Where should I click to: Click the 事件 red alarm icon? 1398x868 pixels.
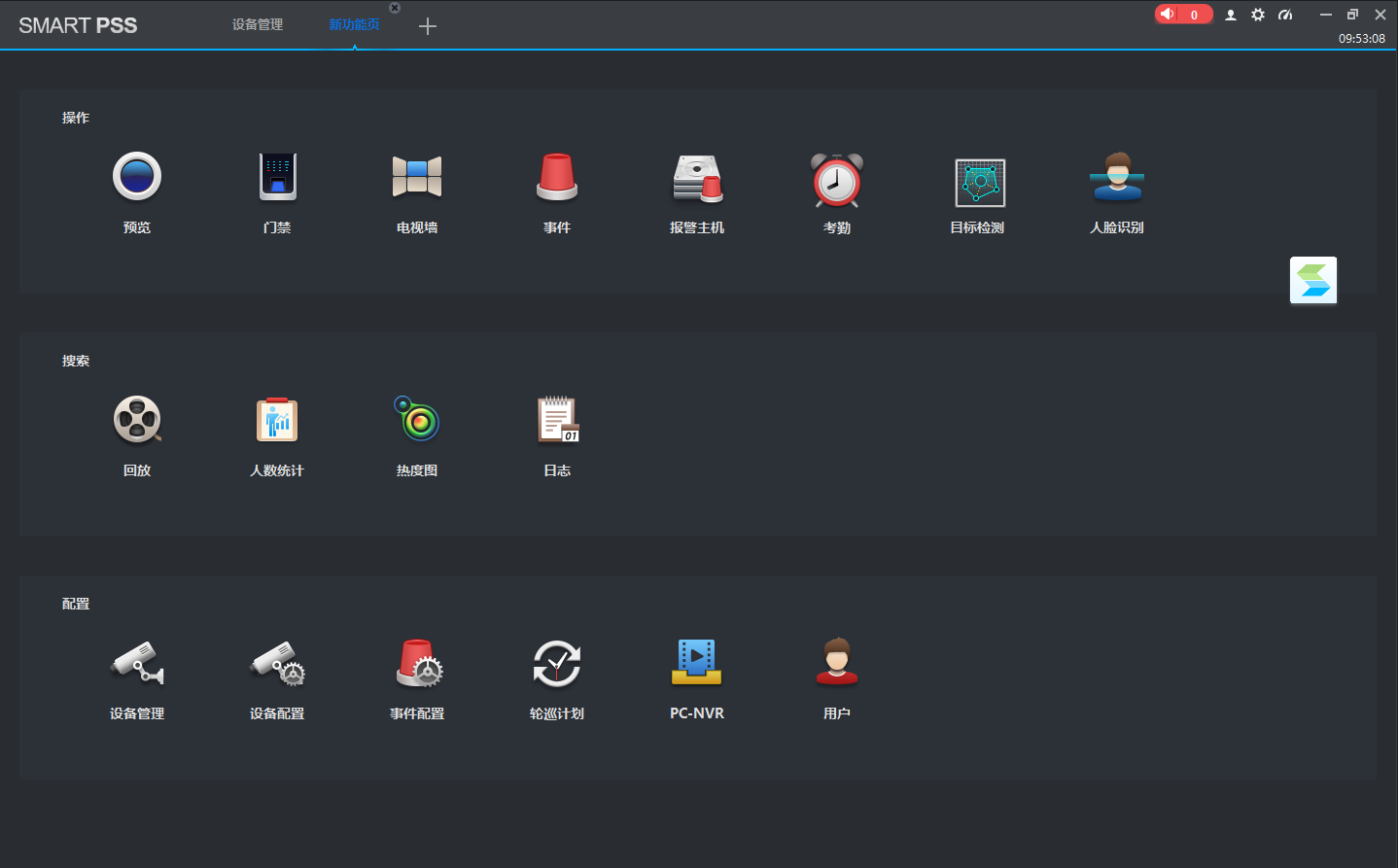(x=557, y=177)
